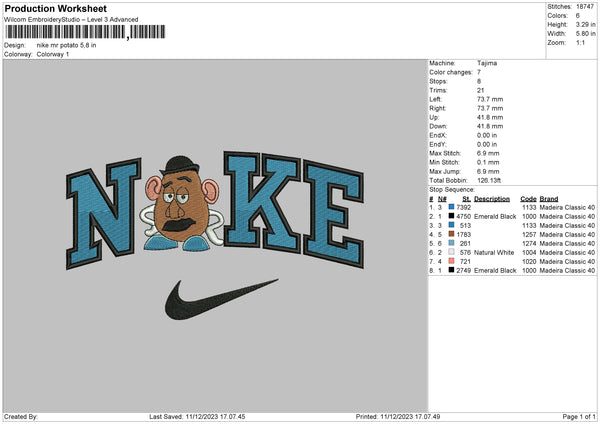
Task: Click the light blue swatch for stop 5
Action: coord(452,243)
